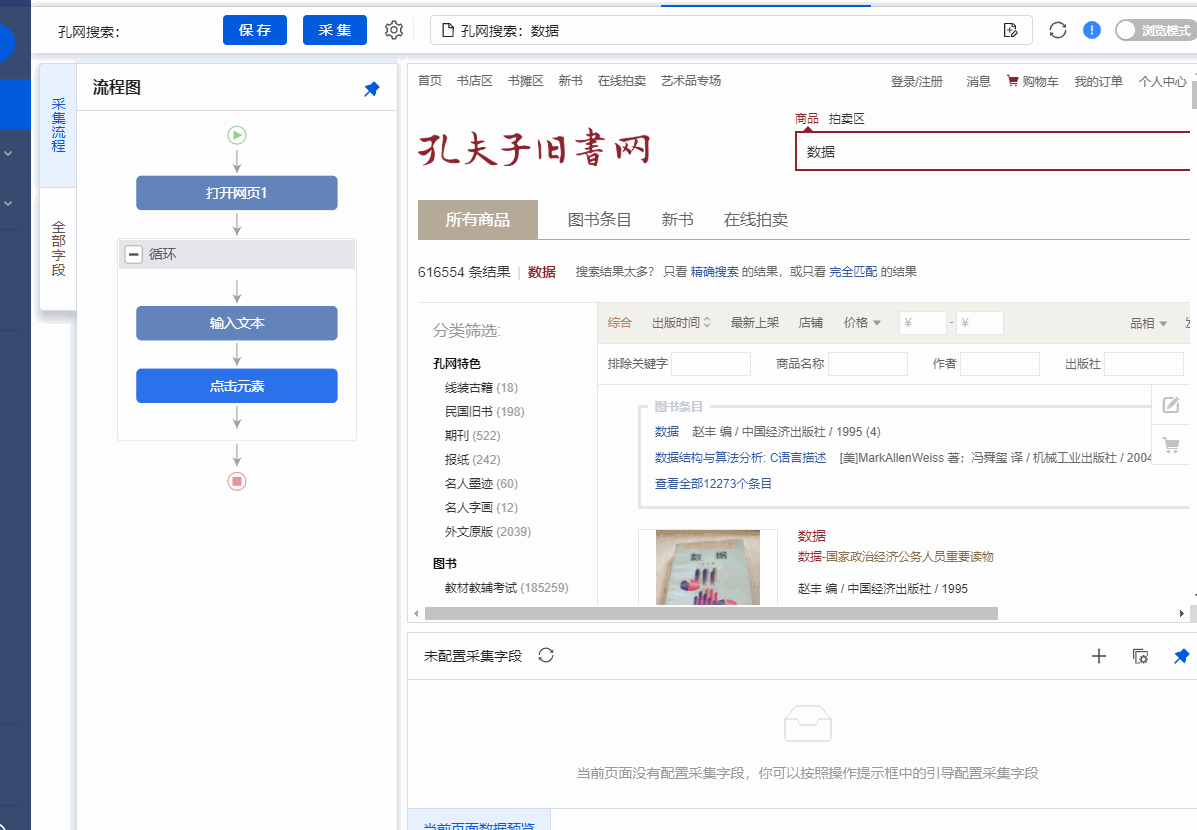Open 查看全部12273个条目 link
Viewport: 1197px width, 830px height.
pyautogui.click(x=713, y=483)
